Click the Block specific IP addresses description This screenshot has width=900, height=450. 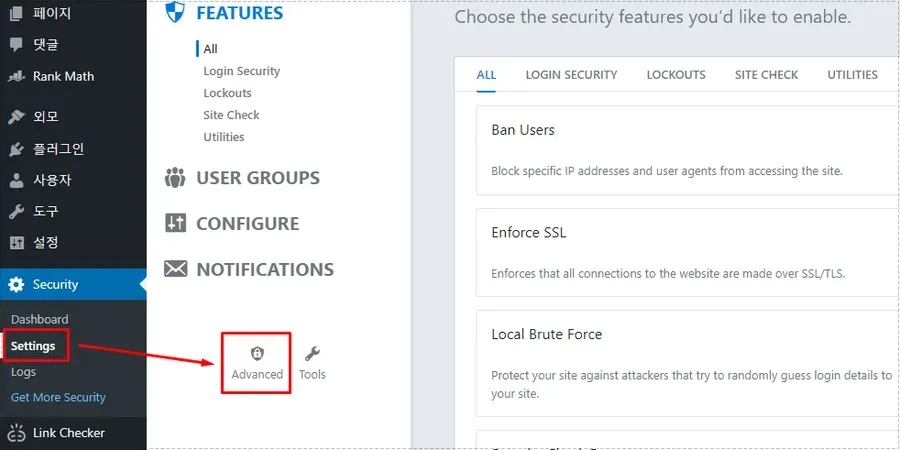tap(667, 171)
